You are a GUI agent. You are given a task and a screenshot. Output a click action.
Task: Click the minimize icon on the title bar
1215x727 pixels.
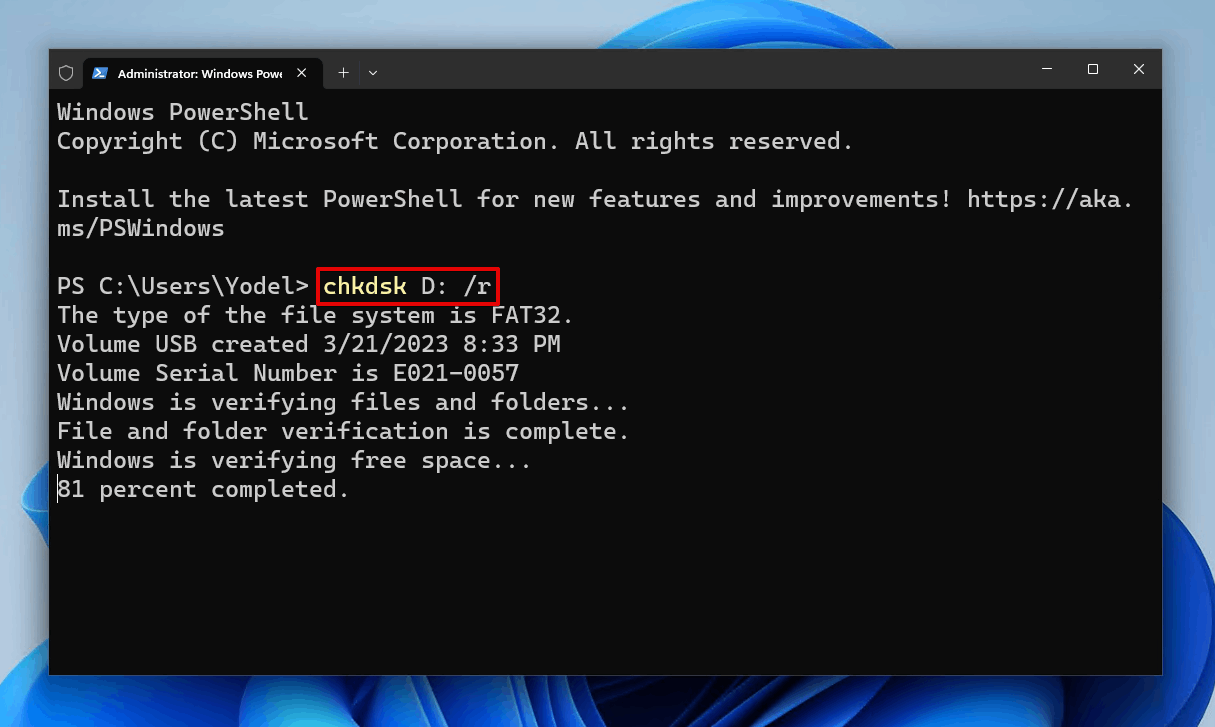(1046, 69)
